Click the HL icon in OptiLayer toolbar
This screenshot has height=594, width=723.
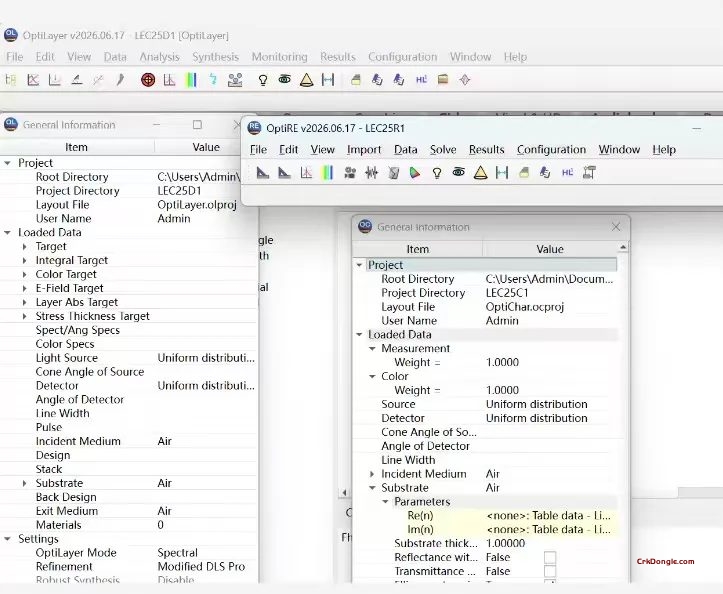[421, 80]
